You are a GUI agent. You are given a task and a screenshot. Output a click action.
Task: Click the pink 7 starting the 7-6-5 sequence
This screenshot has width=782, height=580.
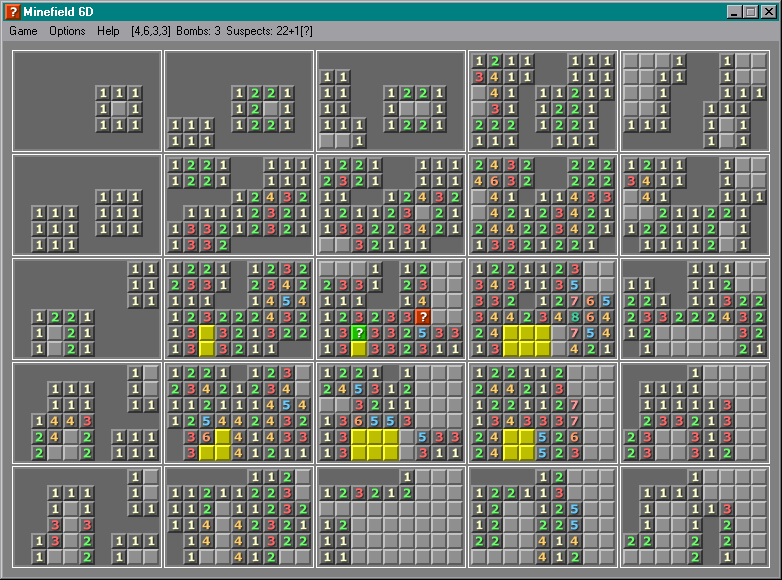click(x=575, y=301)
